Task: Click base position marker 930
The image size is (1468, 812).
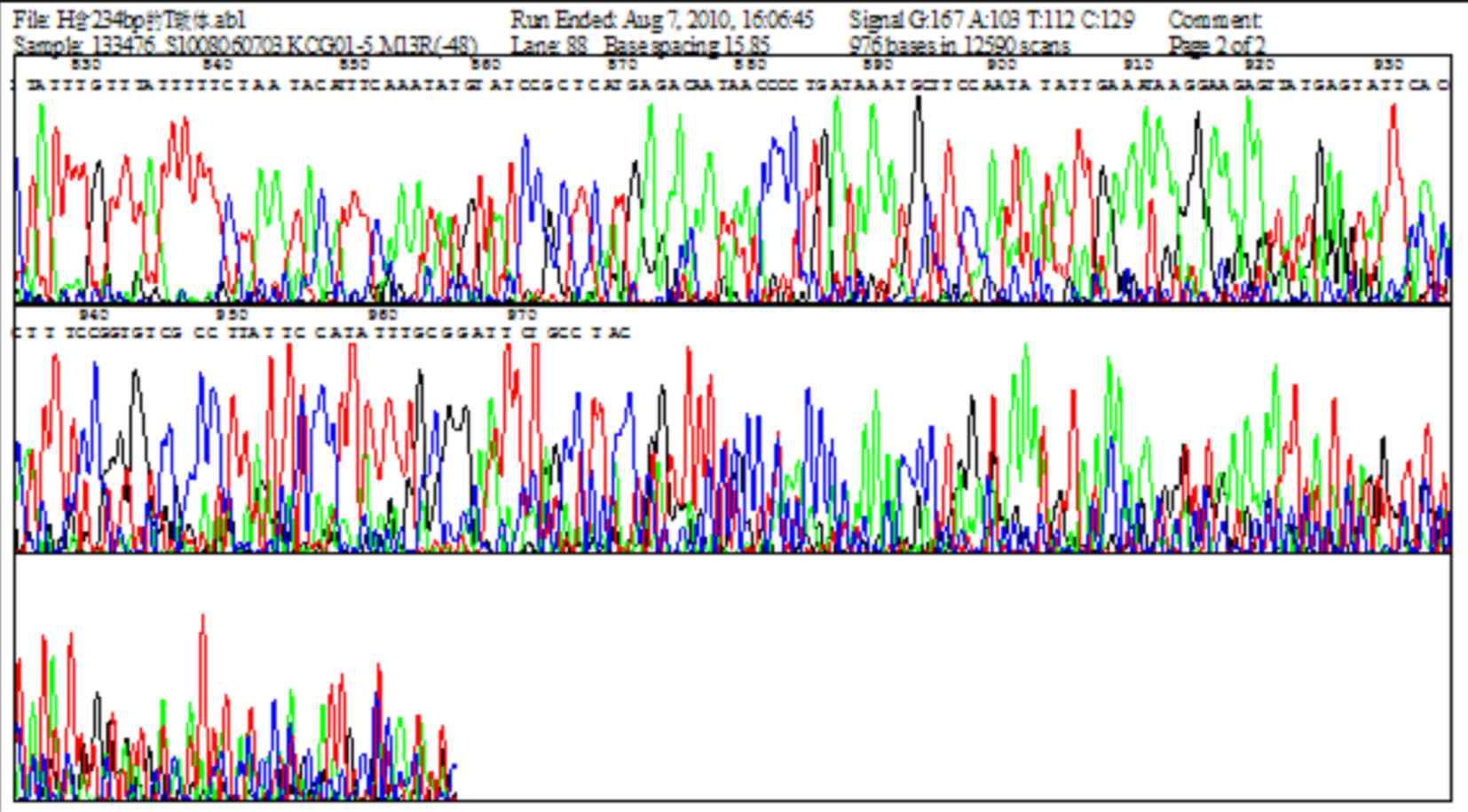Action: tap(1388, 65)
